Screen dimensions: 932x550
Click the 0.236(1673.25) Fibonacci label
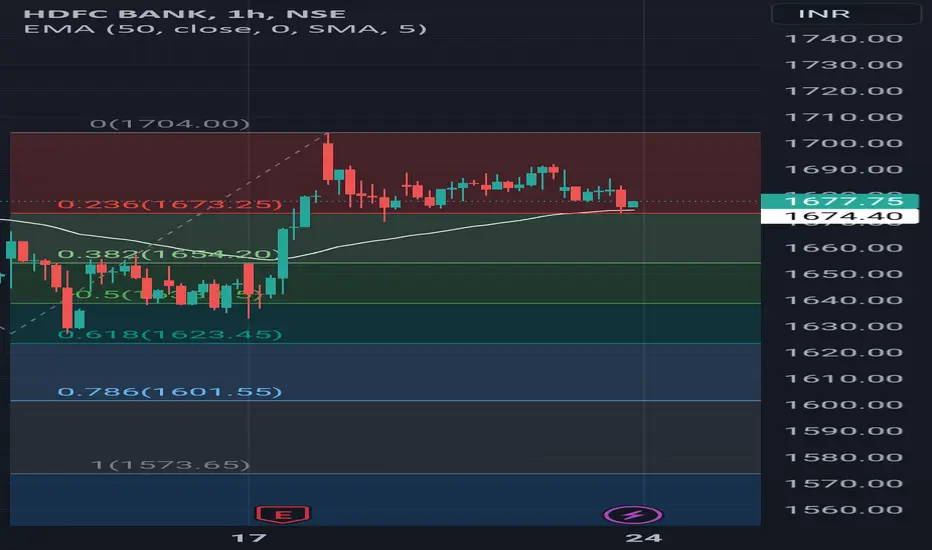(170, 205)
